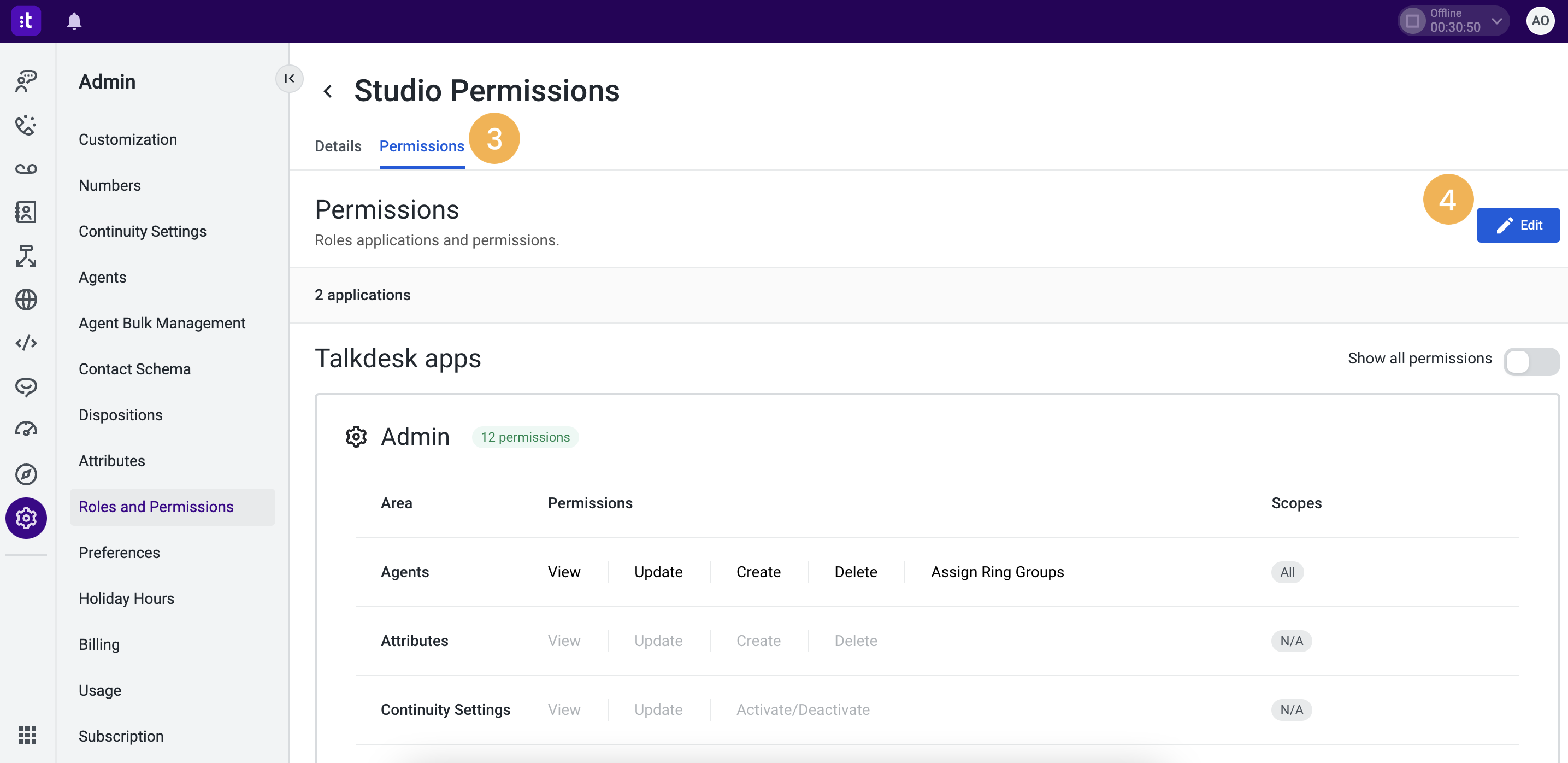Toggle Show all permissions switch

(x=1530, y=362)
